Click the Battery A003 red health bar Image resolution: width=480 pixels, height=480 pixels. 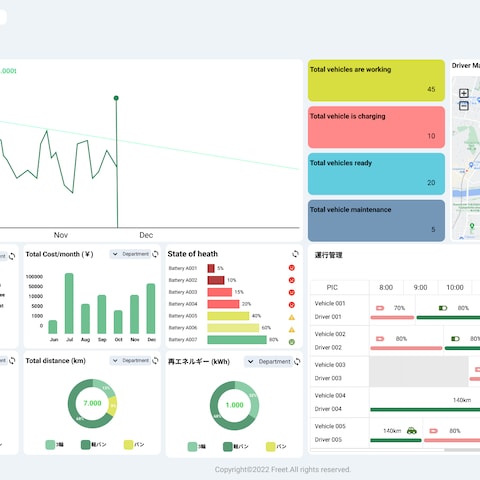(220, 292)
